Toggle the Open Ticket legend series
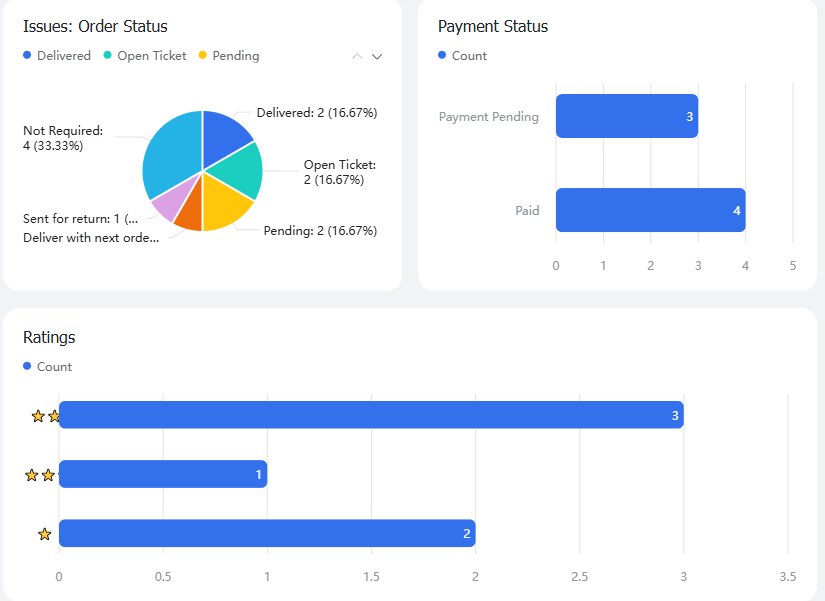 tap(145, 56)
